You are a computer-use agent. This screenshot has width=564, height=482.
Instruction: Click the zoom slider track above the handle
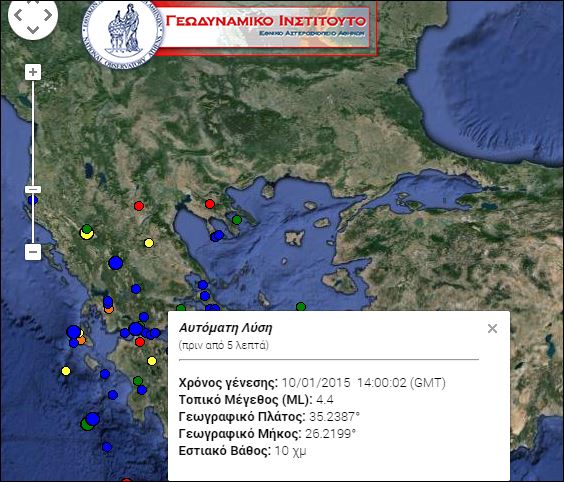click(x=33, y=133)
